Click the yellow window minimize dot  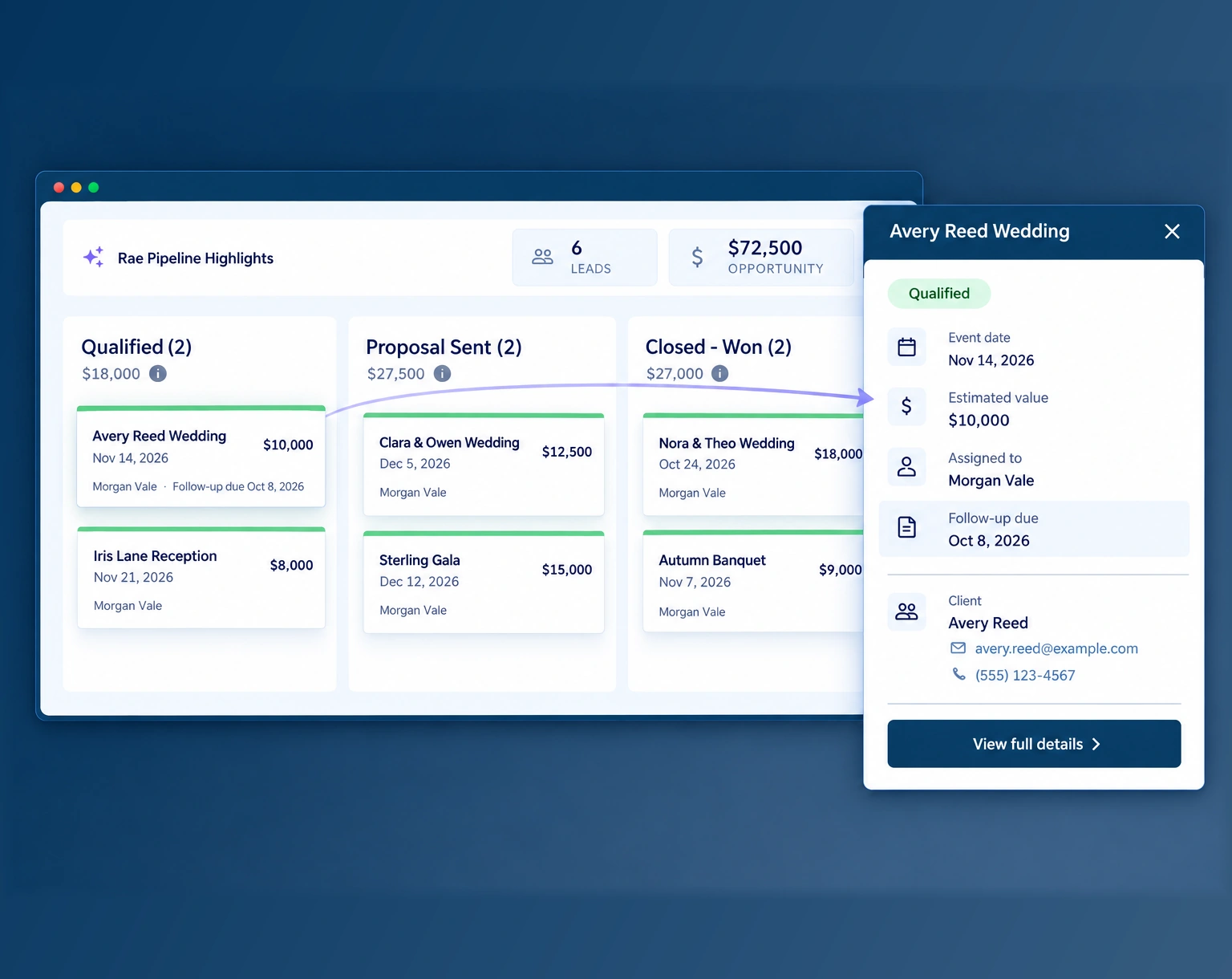(76, 187)
